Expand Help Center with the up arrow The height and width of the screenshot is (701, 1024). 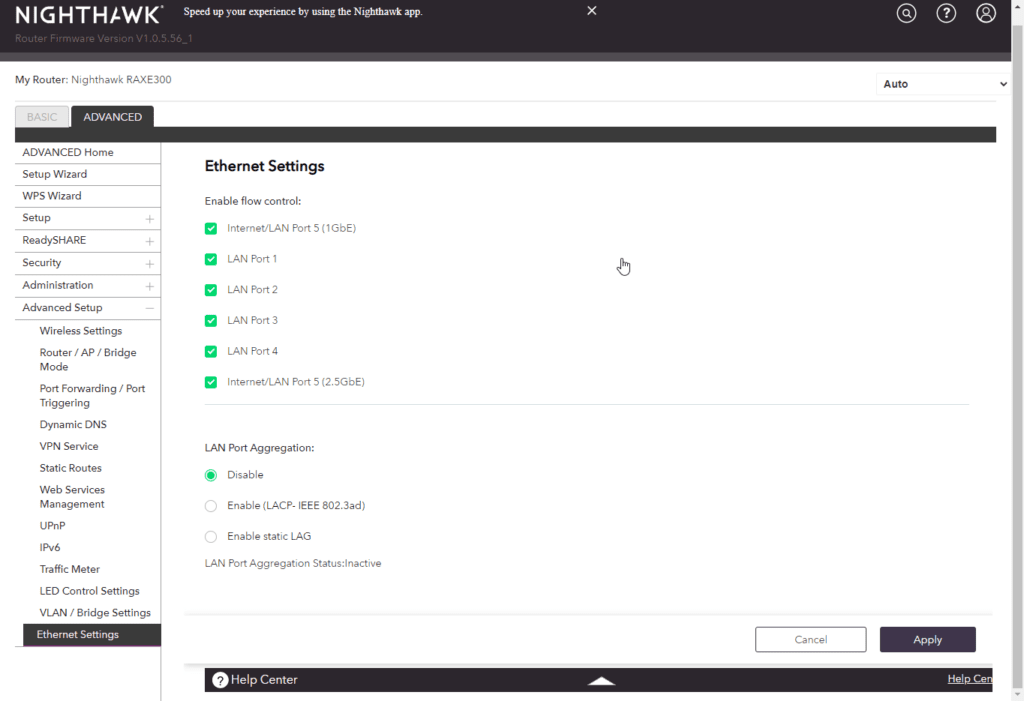tap(601, 680)
